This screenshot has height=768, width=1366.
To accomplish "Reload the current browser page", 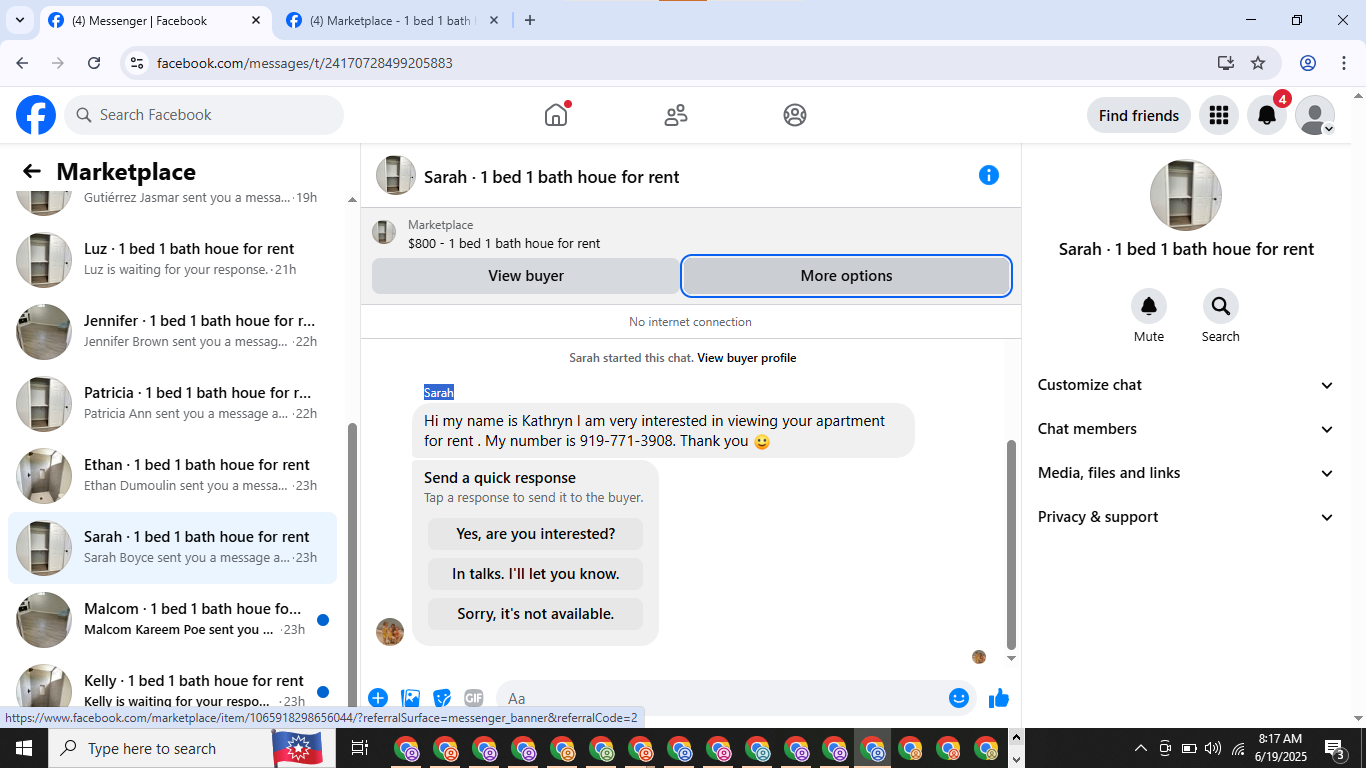I will pos(94,63).
